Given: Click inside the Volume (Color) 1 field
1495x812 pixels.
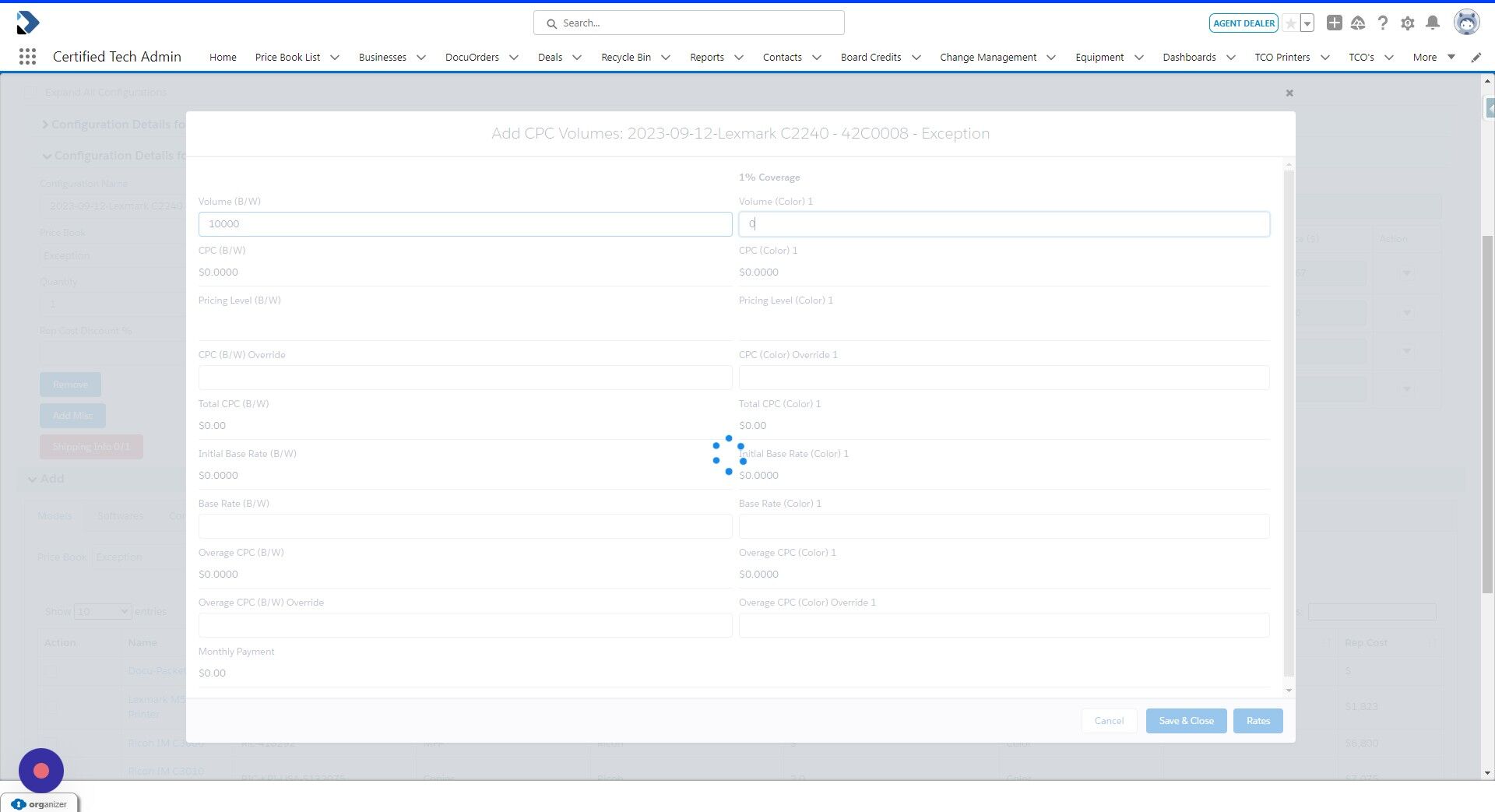Looking at the screenshot, I should click(1004, 224).
